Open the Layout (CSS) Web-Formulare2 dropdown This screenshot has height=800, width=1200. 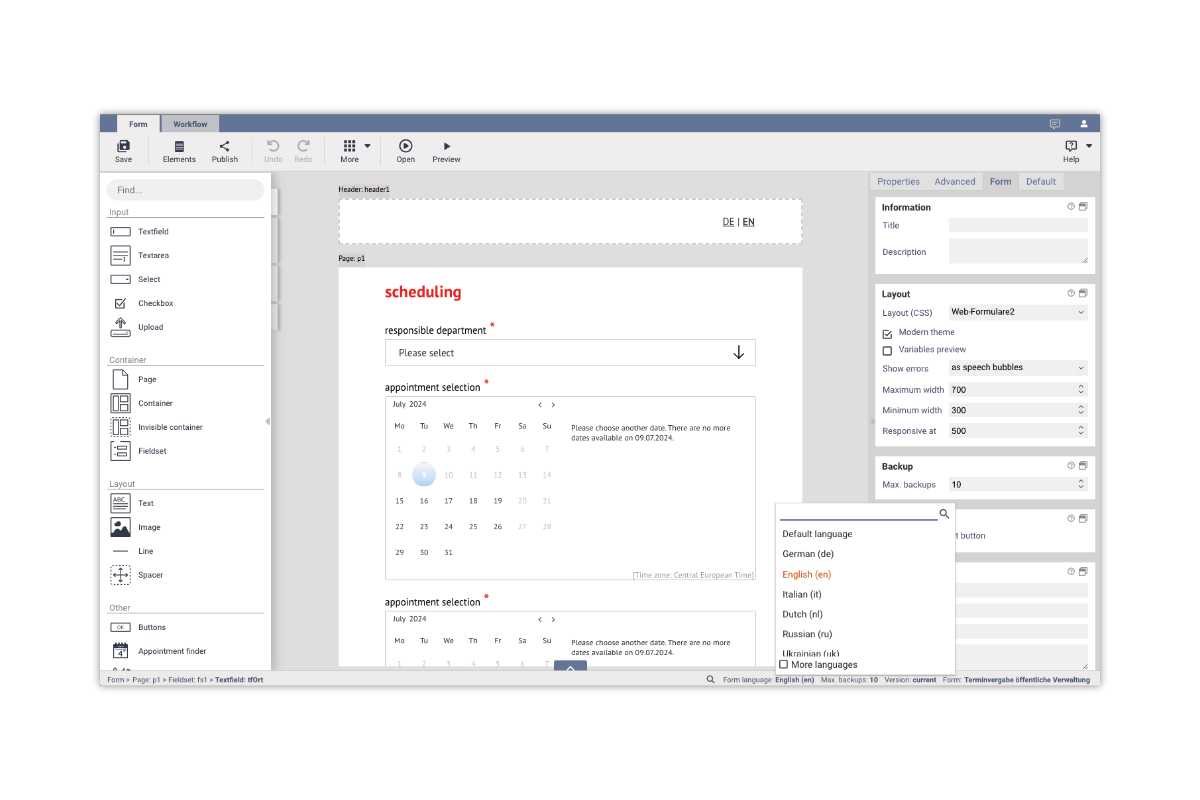pos(1017,312)
